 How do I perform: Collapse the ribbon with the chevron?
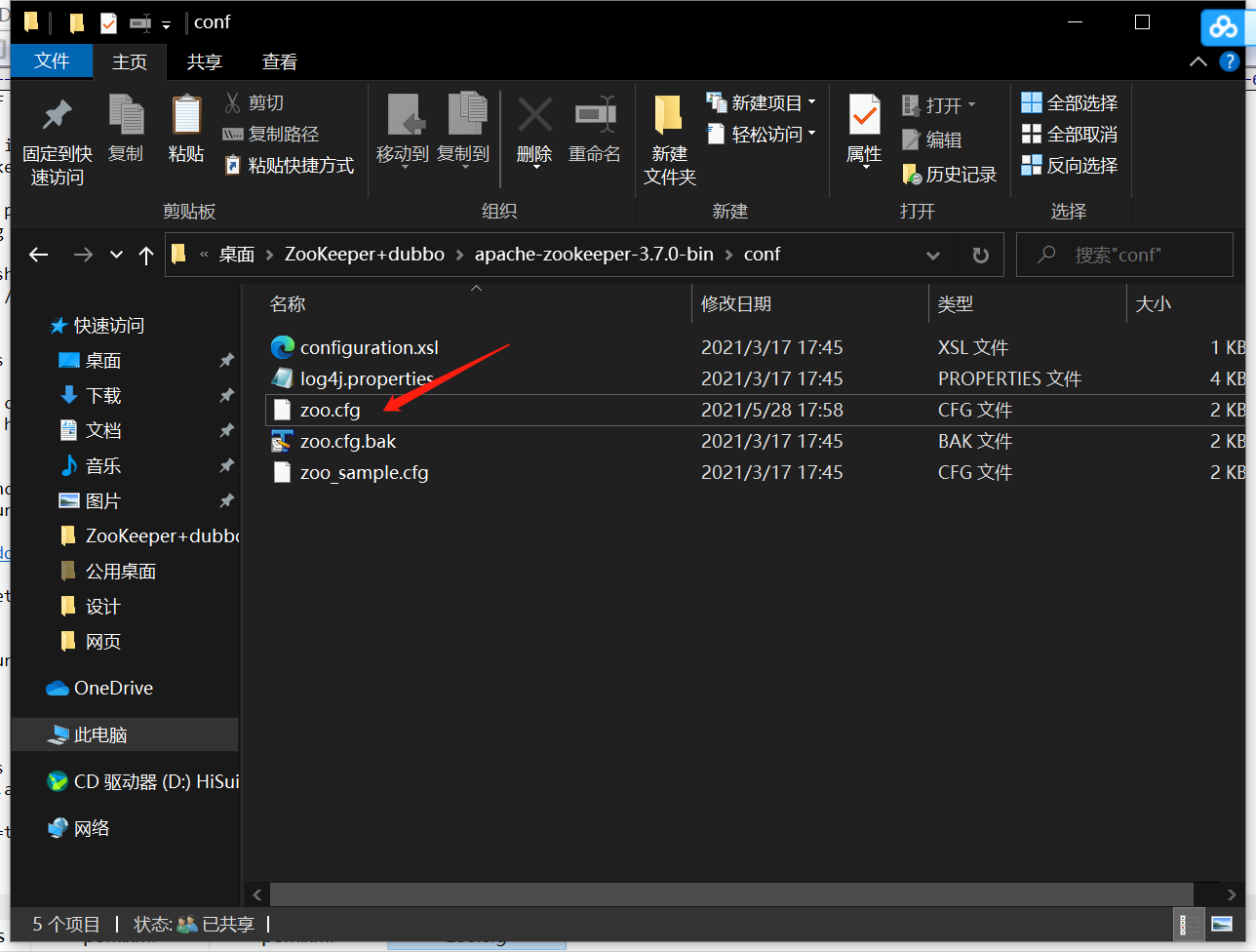point(1198,61)
